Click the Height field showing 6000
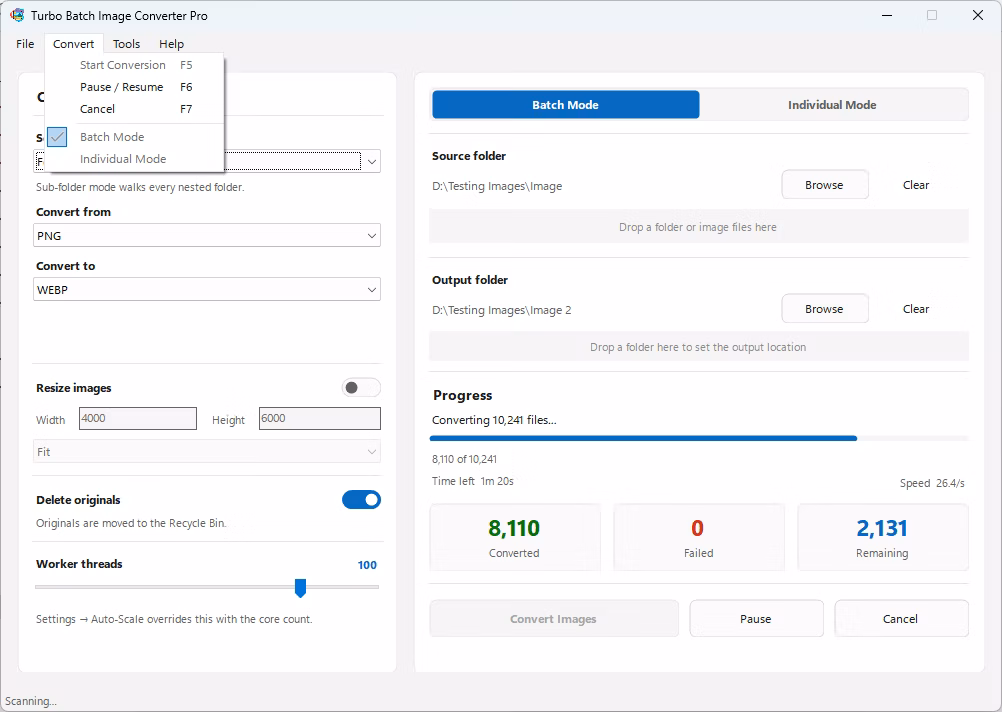1002x712 pixels. tap(320, 419)
